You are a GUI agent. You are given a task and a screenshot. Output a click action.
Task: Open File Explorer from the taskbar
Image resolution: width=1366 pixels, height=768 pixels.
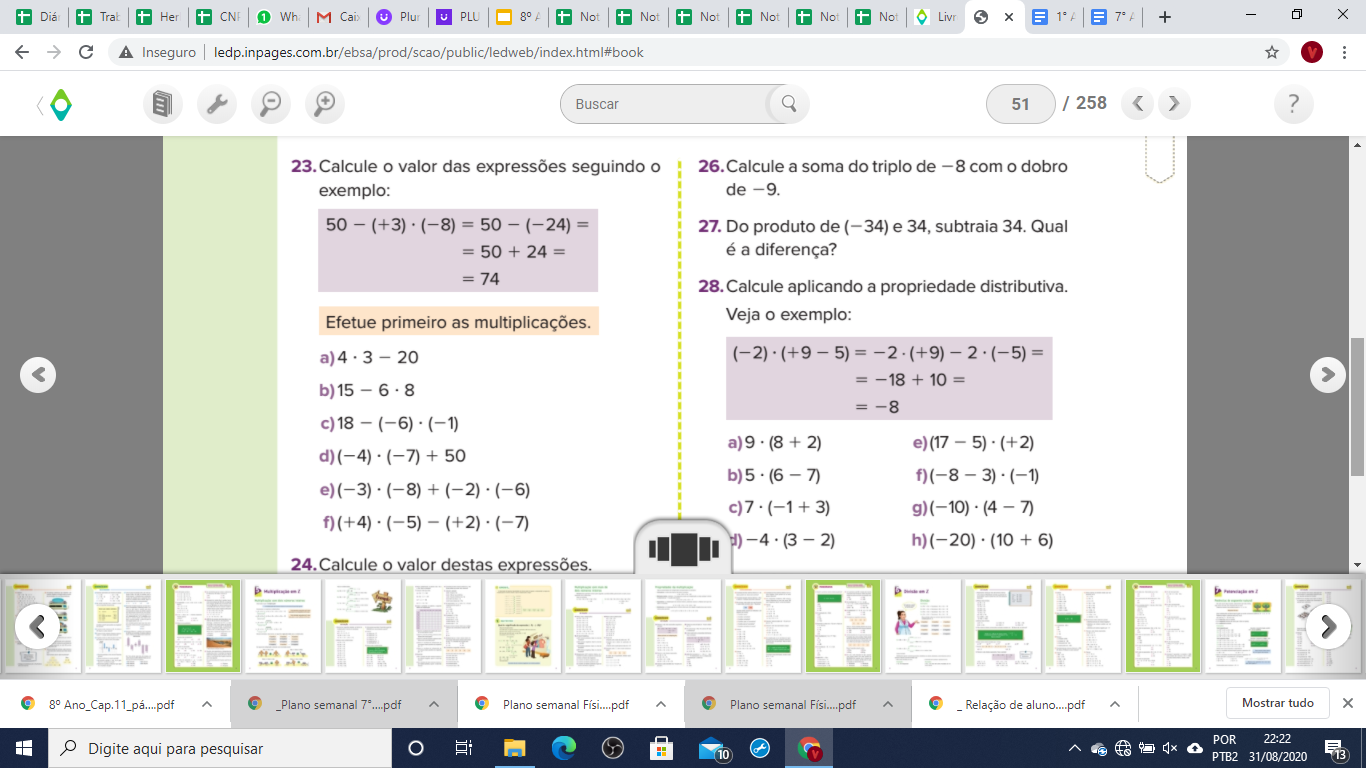point(514,748)
